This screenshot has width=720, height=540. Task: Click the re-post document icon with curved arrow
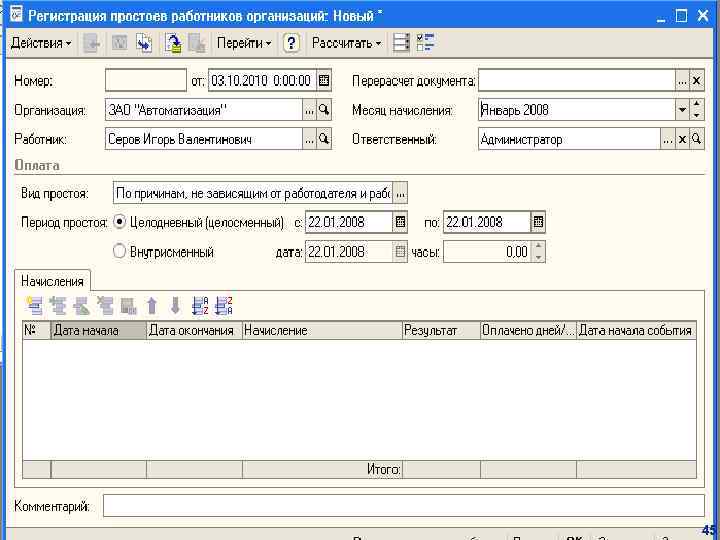pyautogui.click(x=173, y=43)
